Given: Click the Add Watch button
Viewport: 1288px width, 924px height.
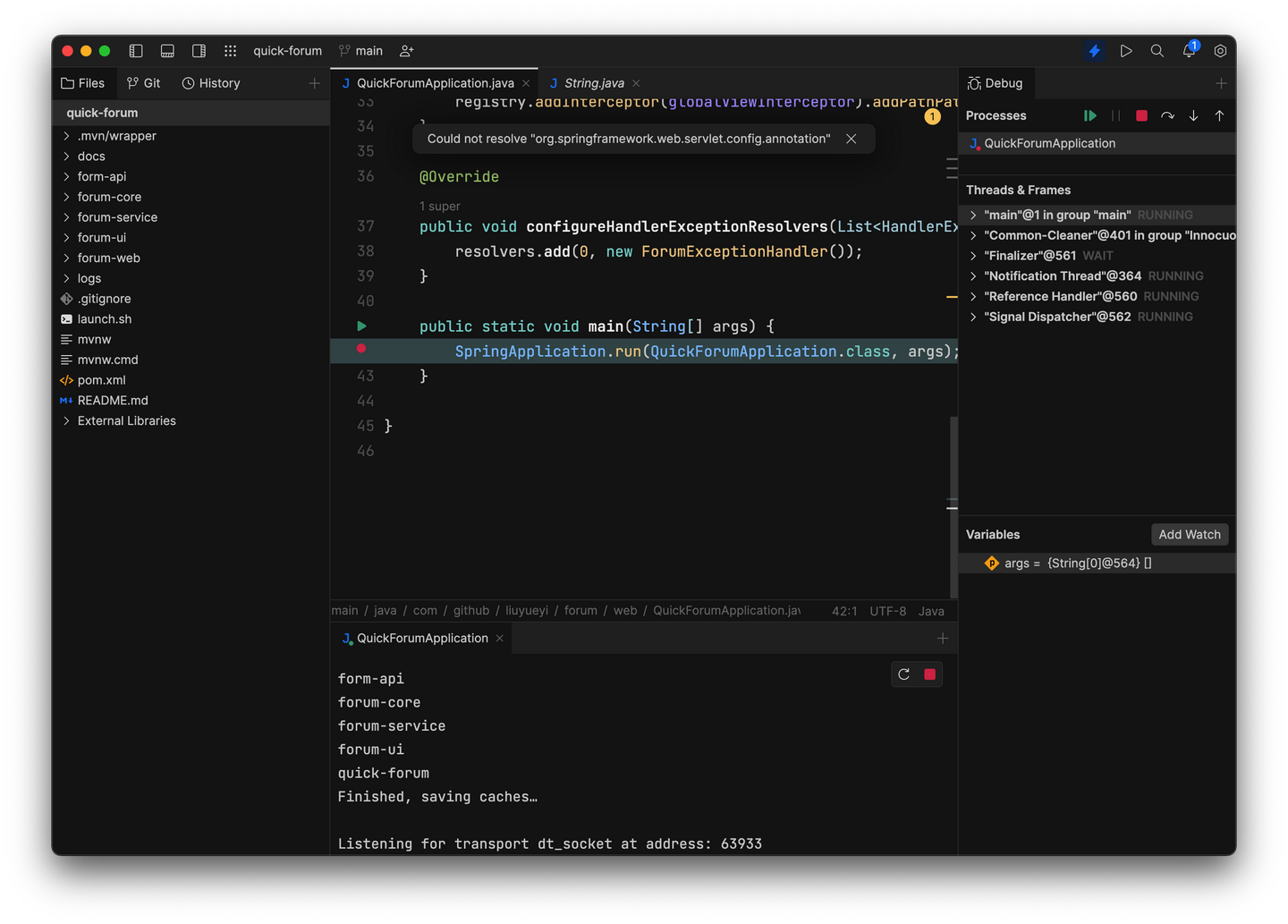Looking at the screenshot, I should point(1190,534).
